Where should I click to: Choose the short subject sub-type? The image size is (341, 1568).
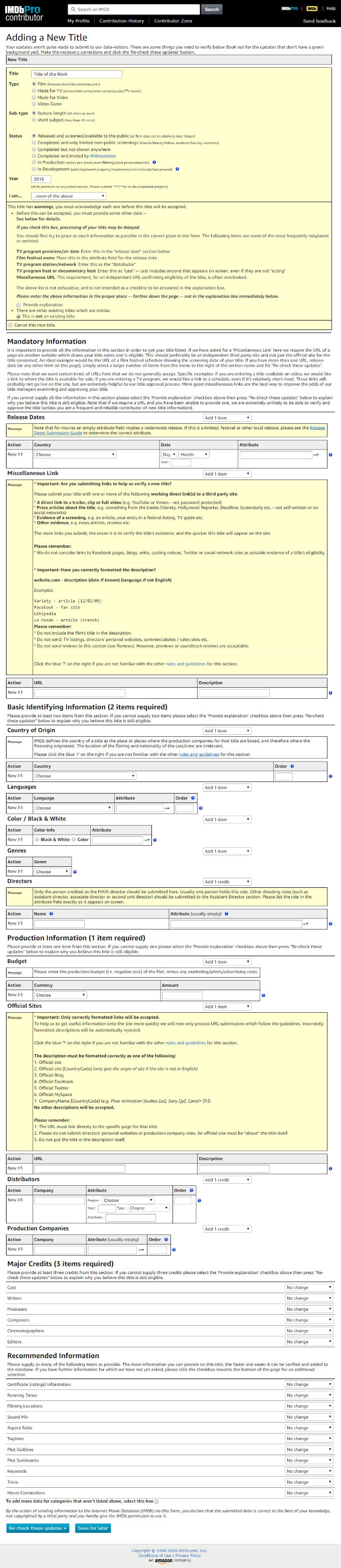(x=34, y=120)
